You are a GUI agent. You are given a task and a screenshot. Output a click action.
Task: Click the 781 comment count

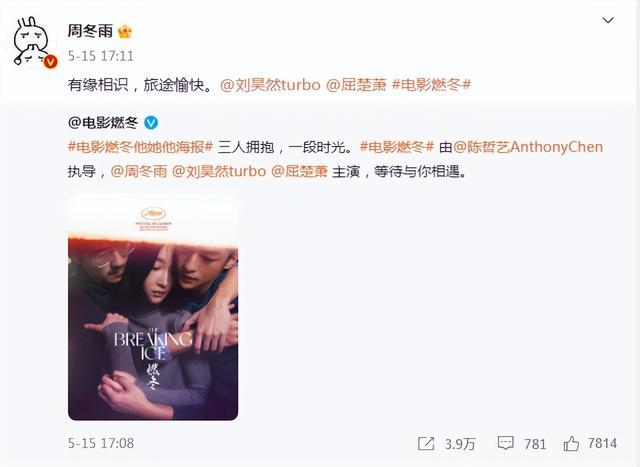(x=535, y=444)
